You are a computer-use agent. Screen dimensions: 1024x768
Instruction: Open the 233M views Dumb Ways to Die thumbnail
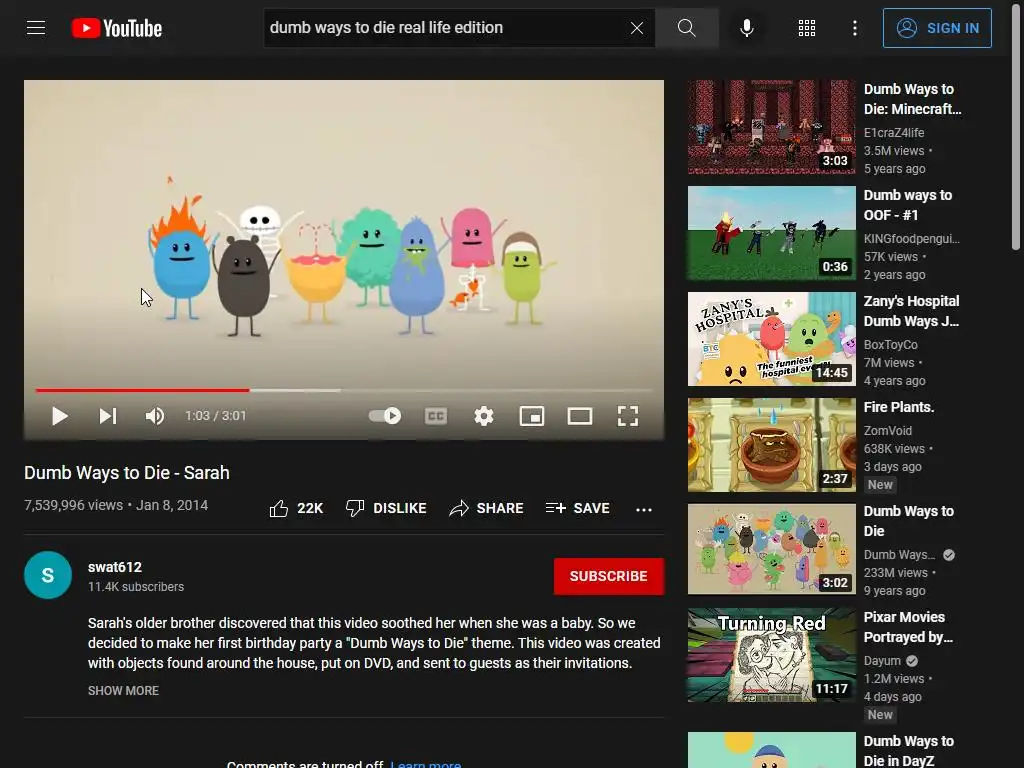click(x=771, y=549)
